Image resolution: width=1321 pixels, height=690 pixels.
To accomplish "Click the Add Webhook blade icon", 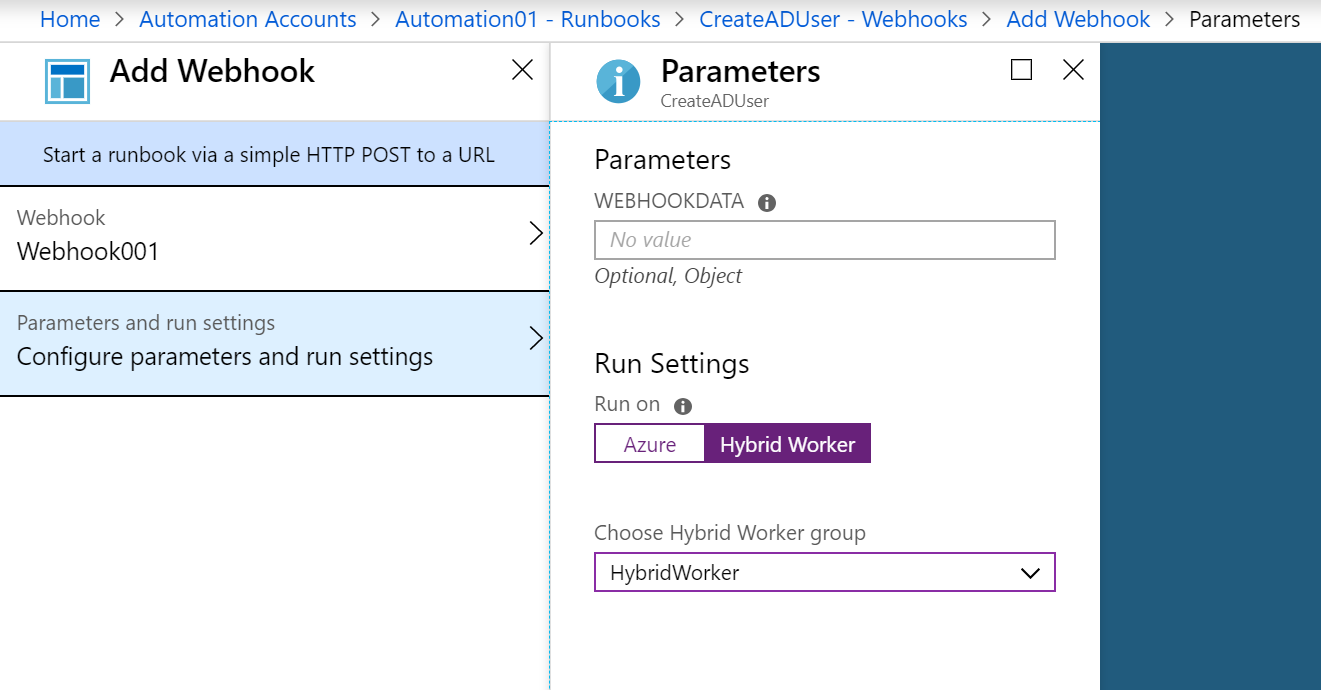I will pos(68,81).
